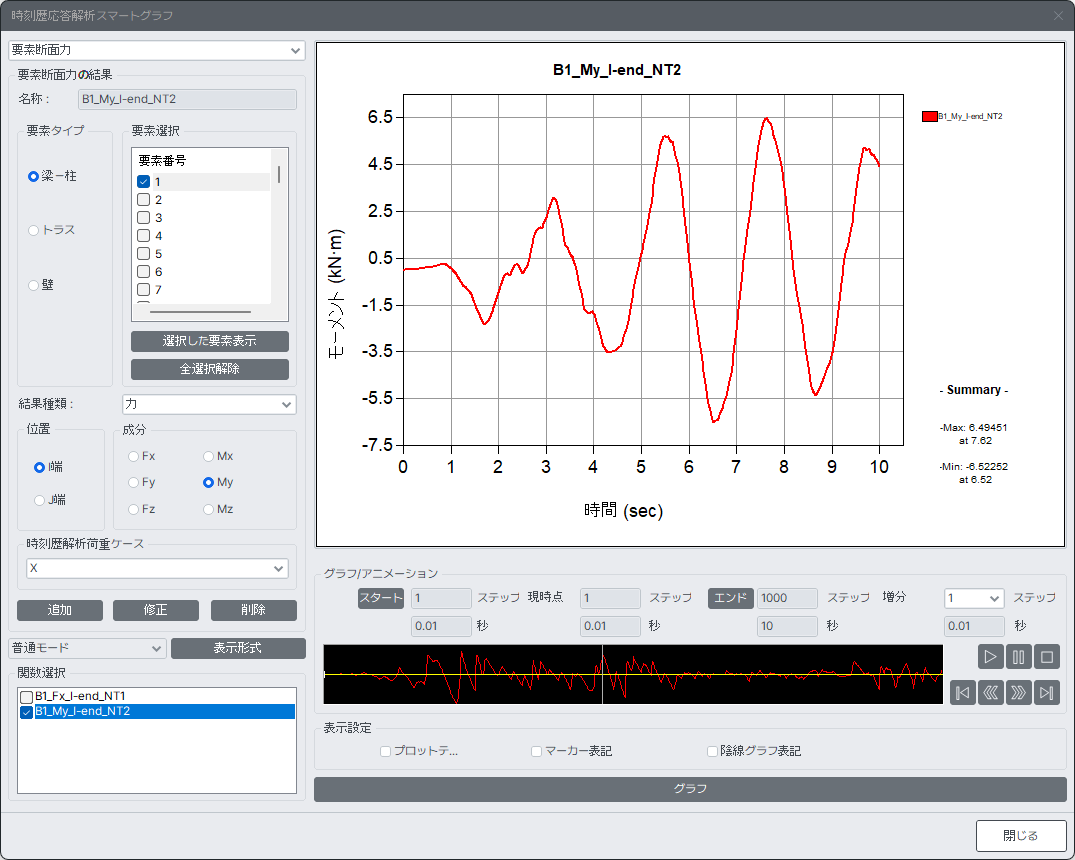Select the 壁 element type radio
1075x860 pixels.
(33, 285)
